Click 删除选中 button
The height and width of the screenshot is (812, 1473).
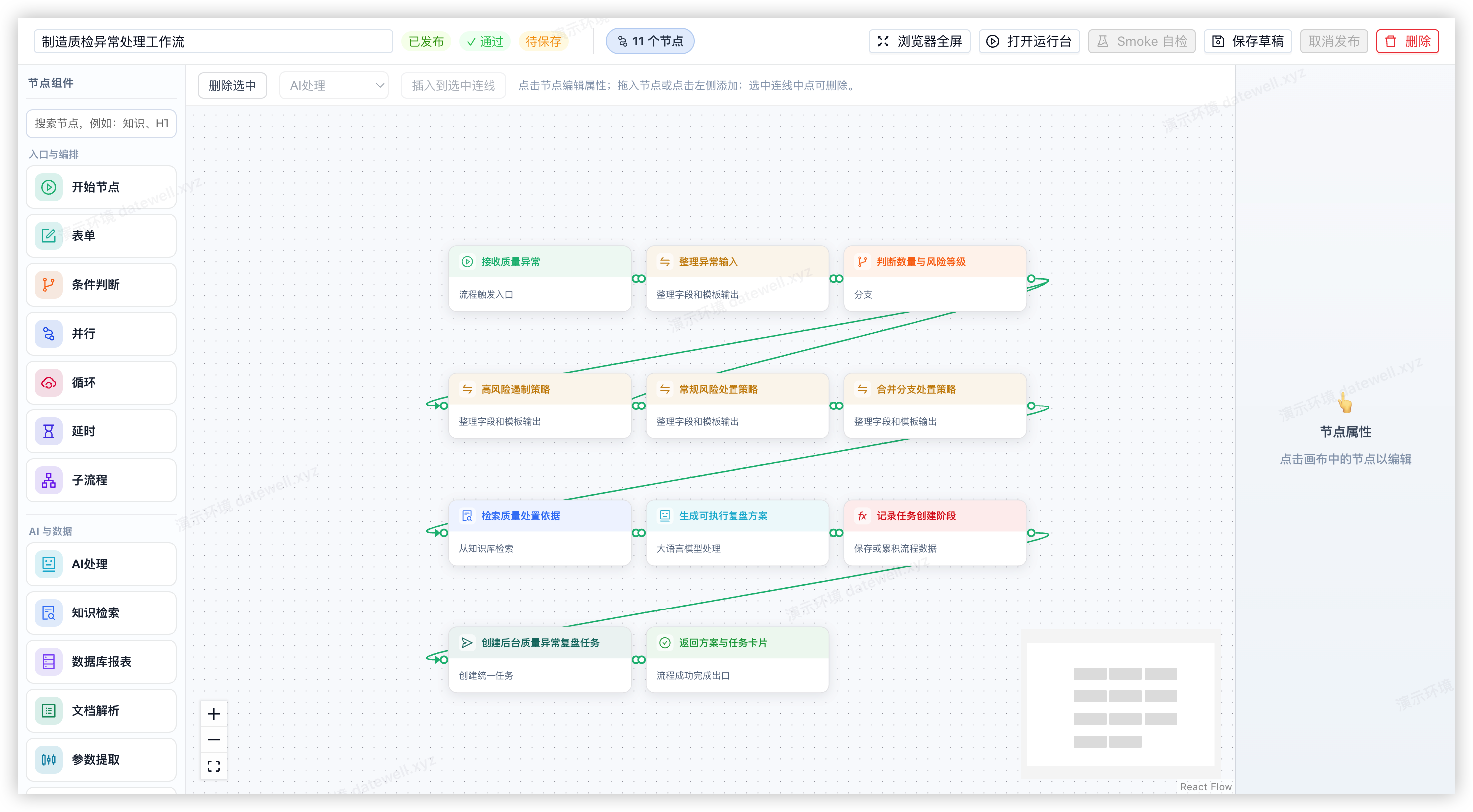pos(232,86)
